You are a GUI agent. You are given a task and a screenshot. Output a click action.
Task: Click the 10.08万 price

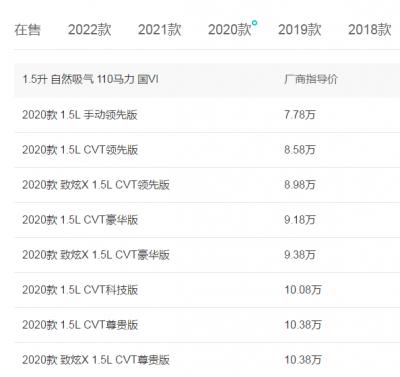tap(303, 290)
